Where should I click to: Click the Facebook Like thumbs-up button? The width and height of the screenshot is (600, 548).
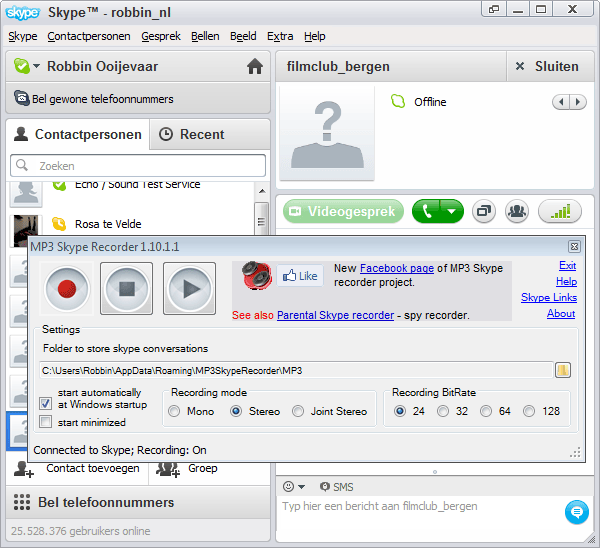pos(300,276)
